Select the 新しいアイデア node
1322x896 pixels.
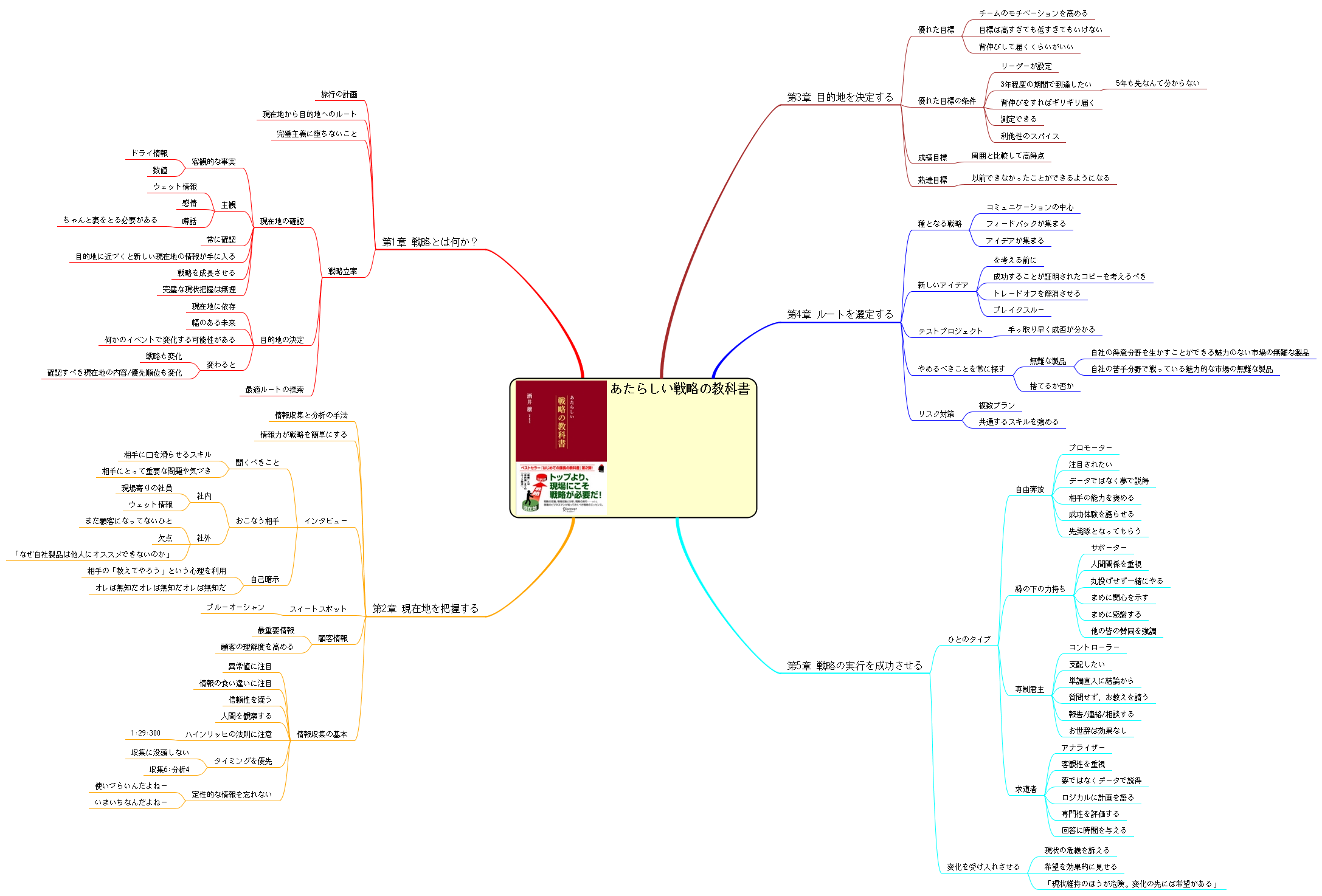(943, 285)
